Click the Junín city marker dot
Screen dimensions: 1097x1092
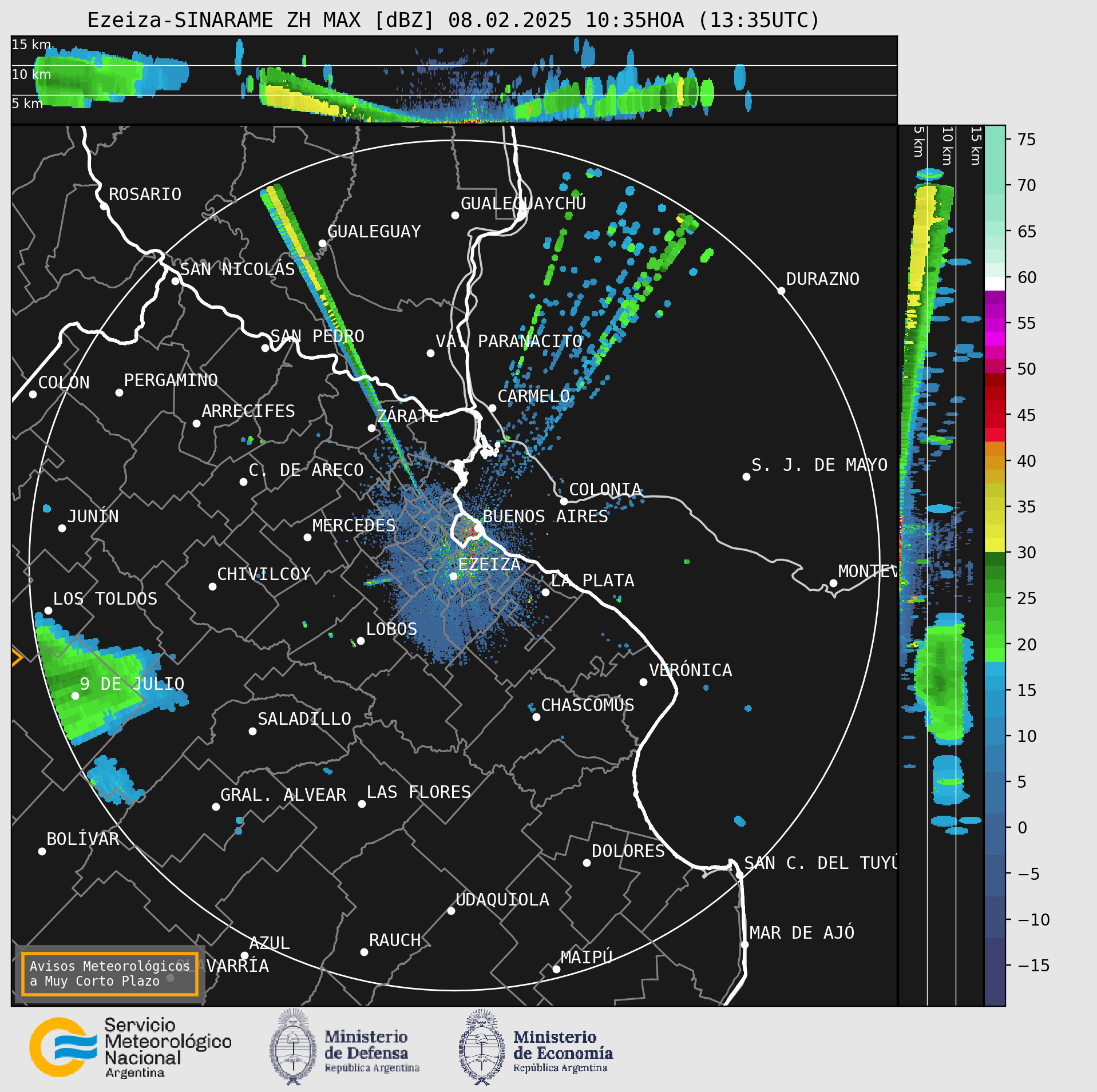point(62,528)
